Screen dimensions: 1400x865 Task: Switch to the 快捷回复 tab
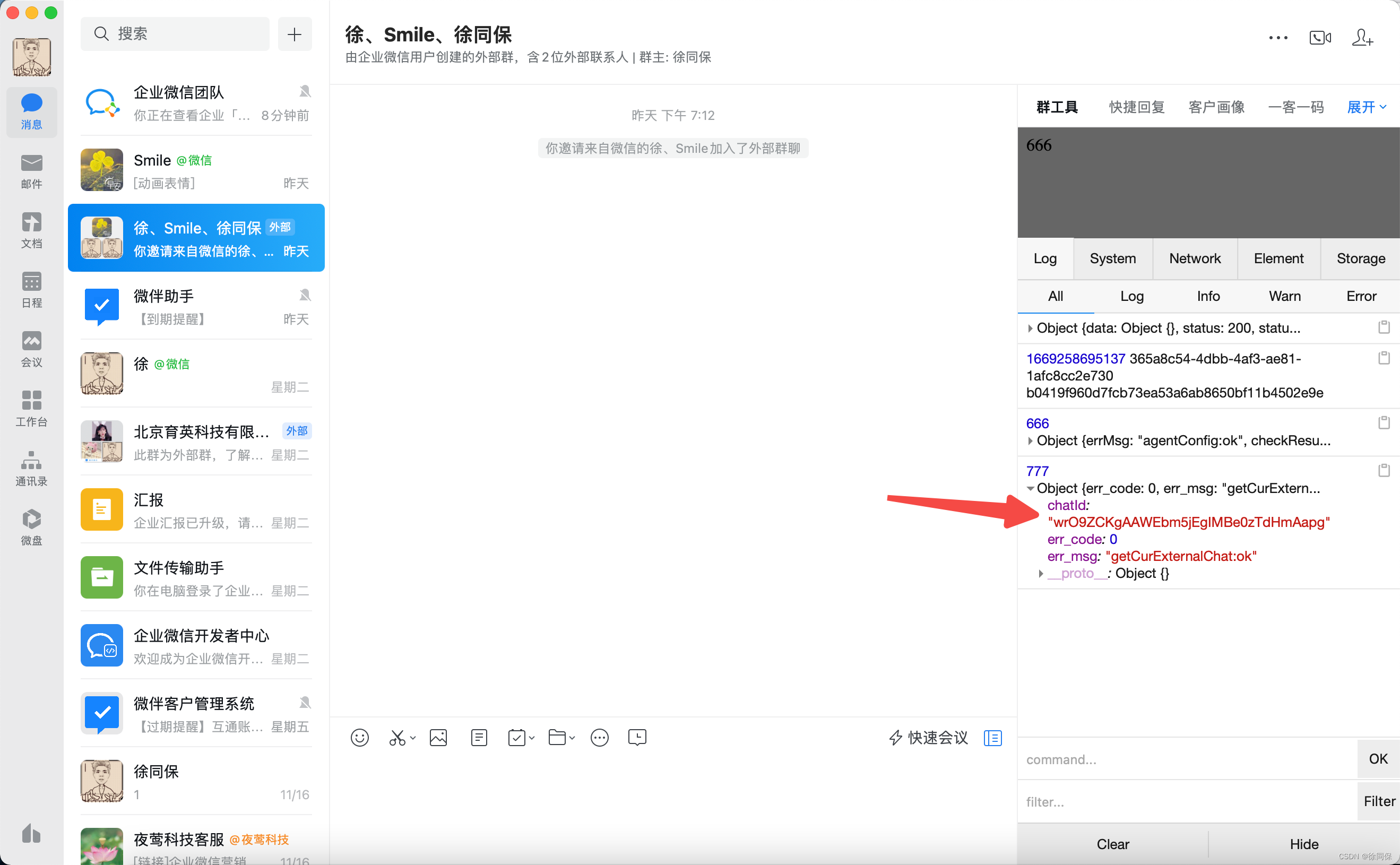click(x=1136, y=107)
